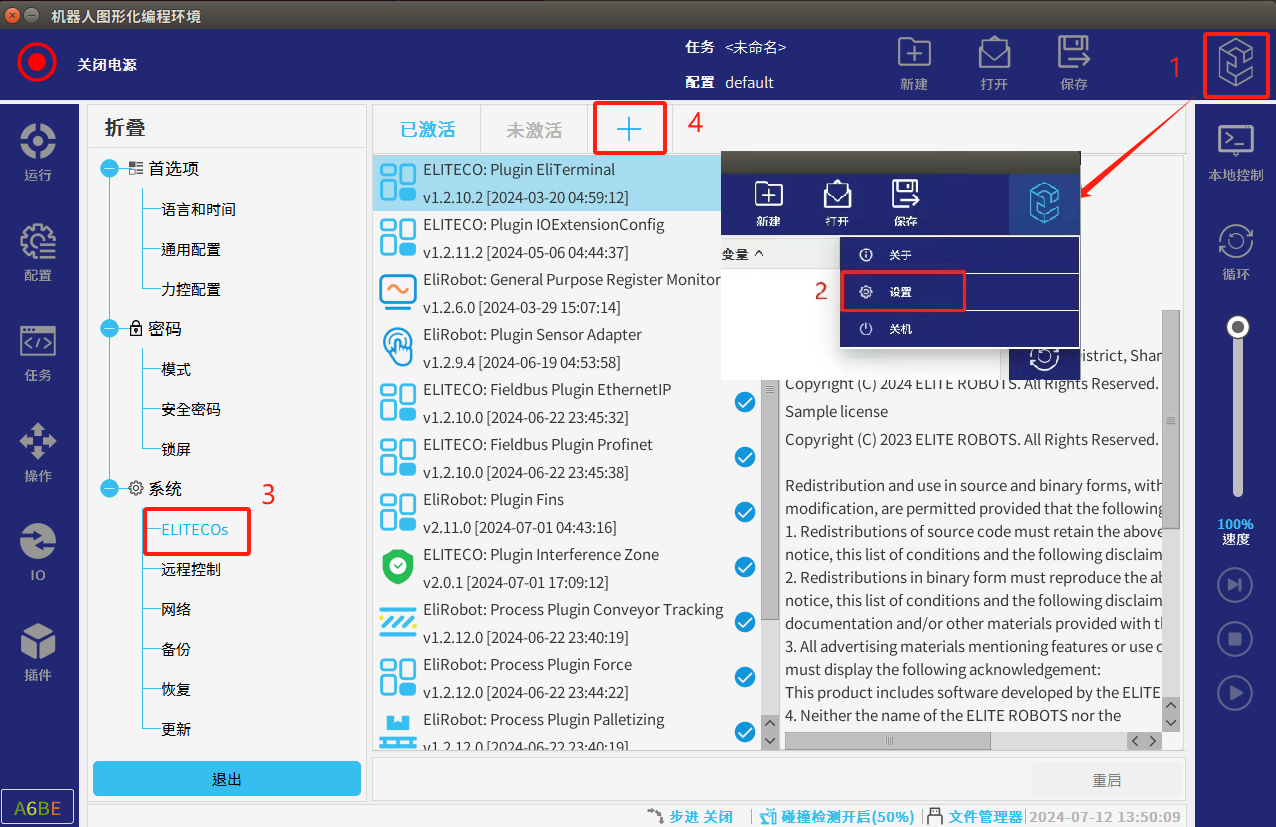Screen dimensions: 1276x827
Task: Toggle checkmark for Plugin Interference Zone
Action: (x=745, y=567)
